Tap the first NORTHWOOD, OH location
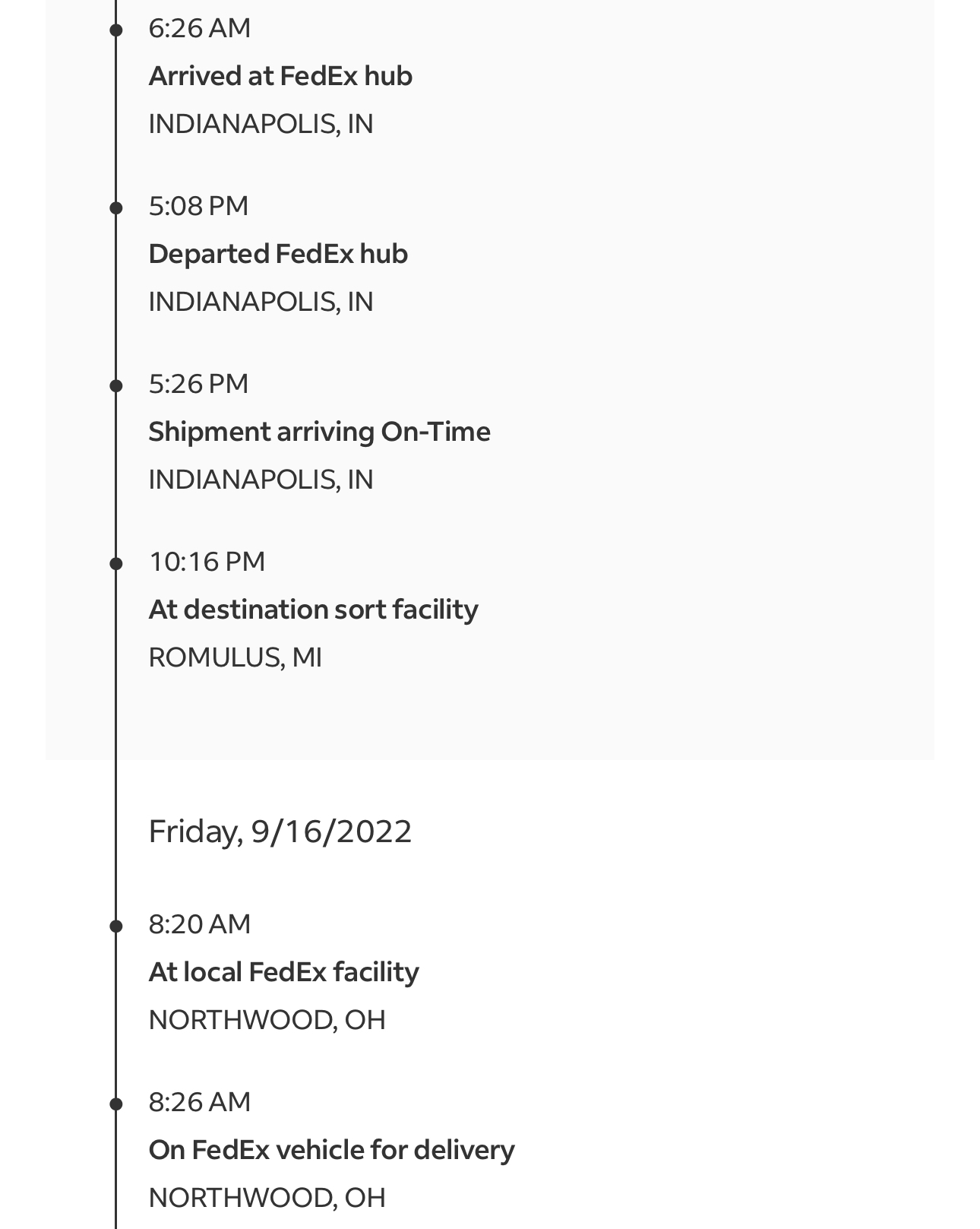 point(267,1020)
